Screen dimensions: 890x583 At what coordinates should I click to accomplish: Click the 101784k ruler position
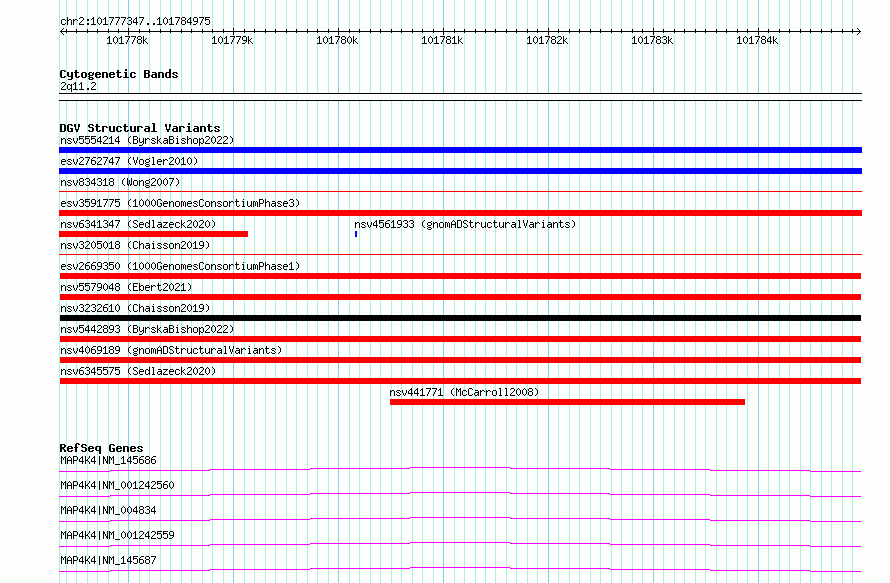[x=757, y=40]
